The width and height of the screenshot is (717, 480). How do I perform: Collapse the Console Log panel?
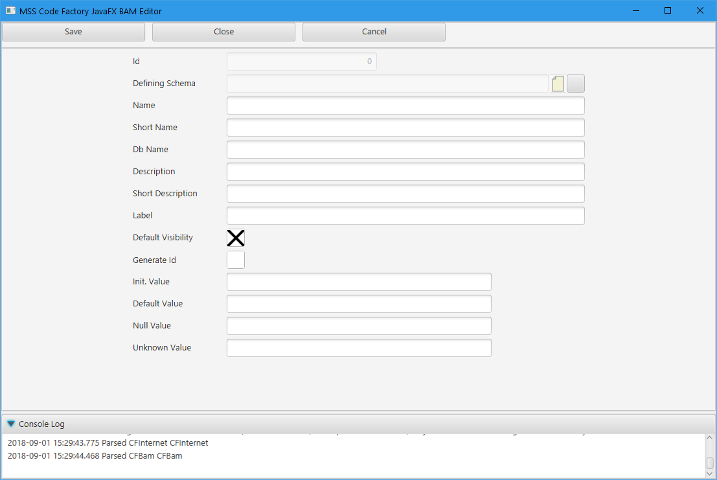(x=11, y=424)
